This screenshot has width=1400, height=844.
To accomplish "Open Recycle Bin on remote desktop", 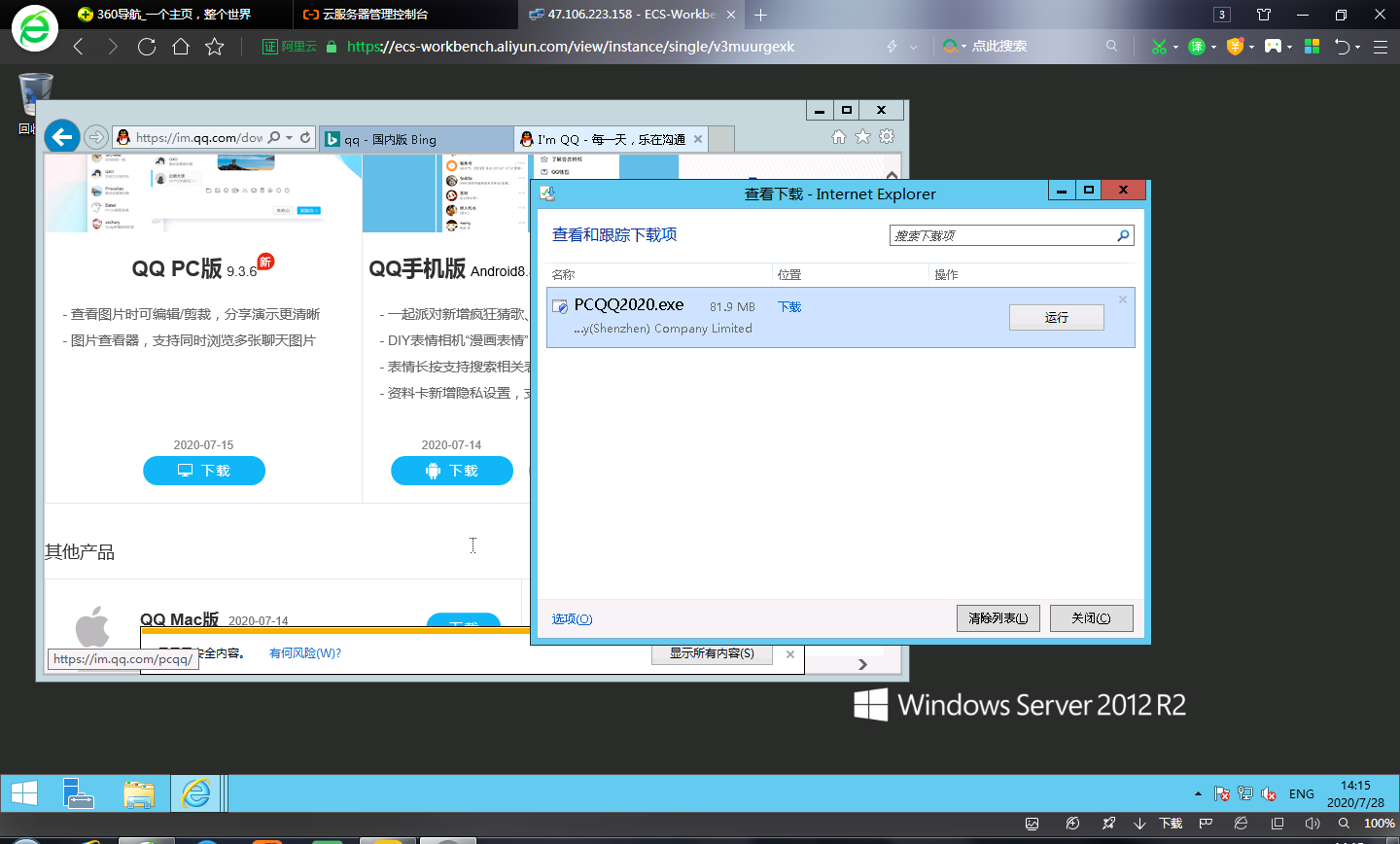I will pos(35,97).
